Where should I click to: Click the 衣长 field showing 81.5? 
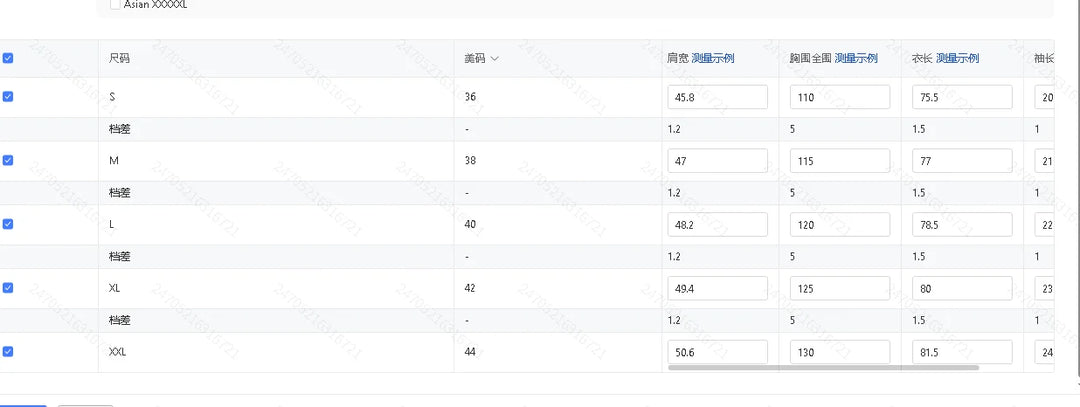pyautogui.click(x=962, y=352)
